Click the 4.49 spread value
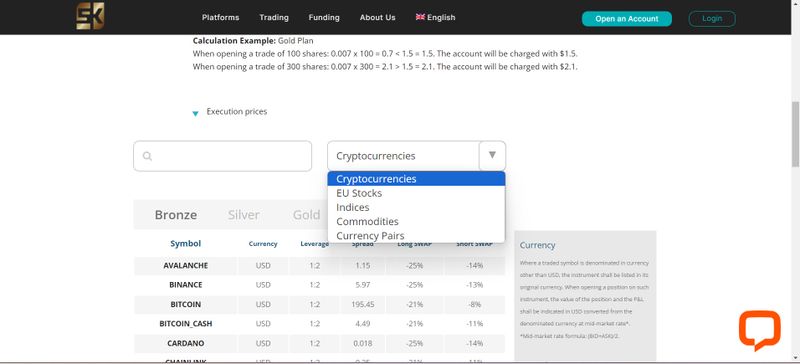This screenshot has height=364, width=800. tap(362, 324)
